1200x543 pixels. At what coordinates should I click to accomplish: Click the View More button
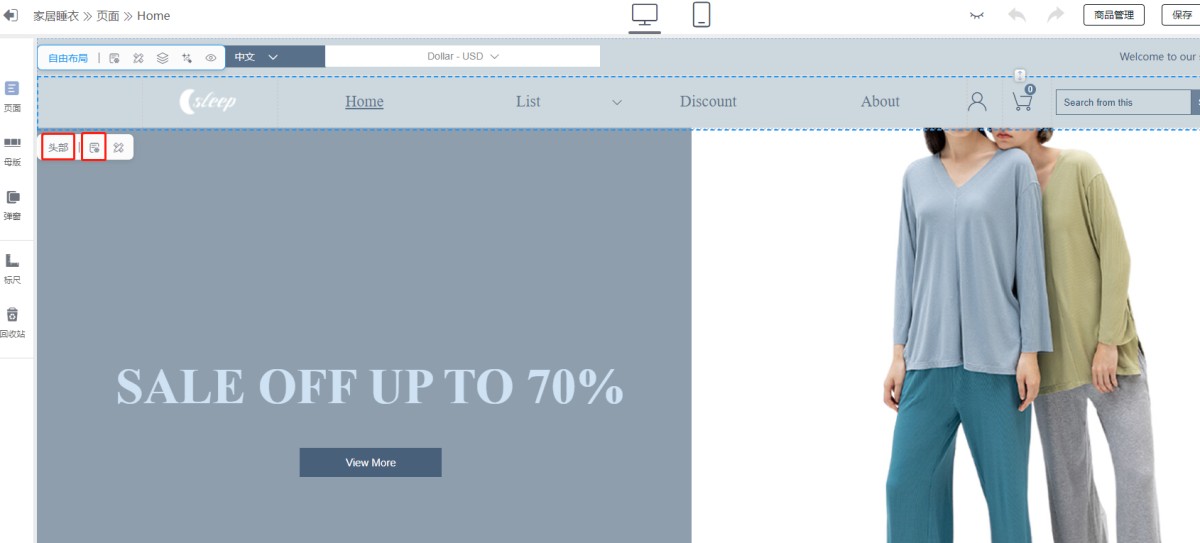point(370,462)
